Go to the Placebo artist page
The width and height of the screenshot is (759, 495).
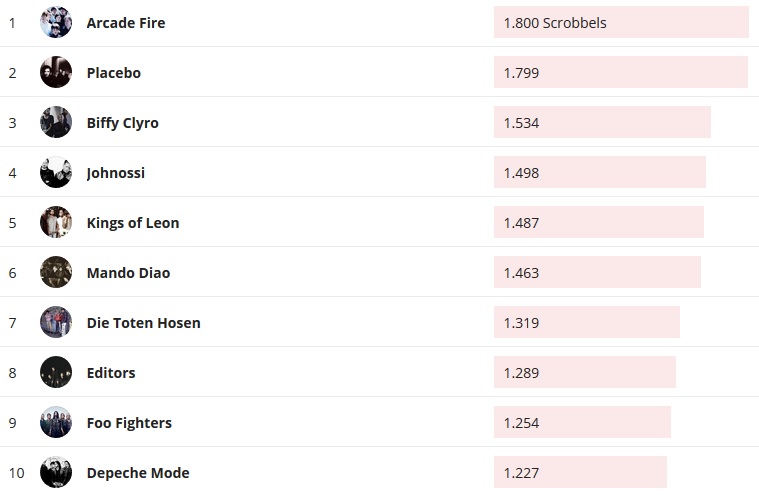(114, 73)
